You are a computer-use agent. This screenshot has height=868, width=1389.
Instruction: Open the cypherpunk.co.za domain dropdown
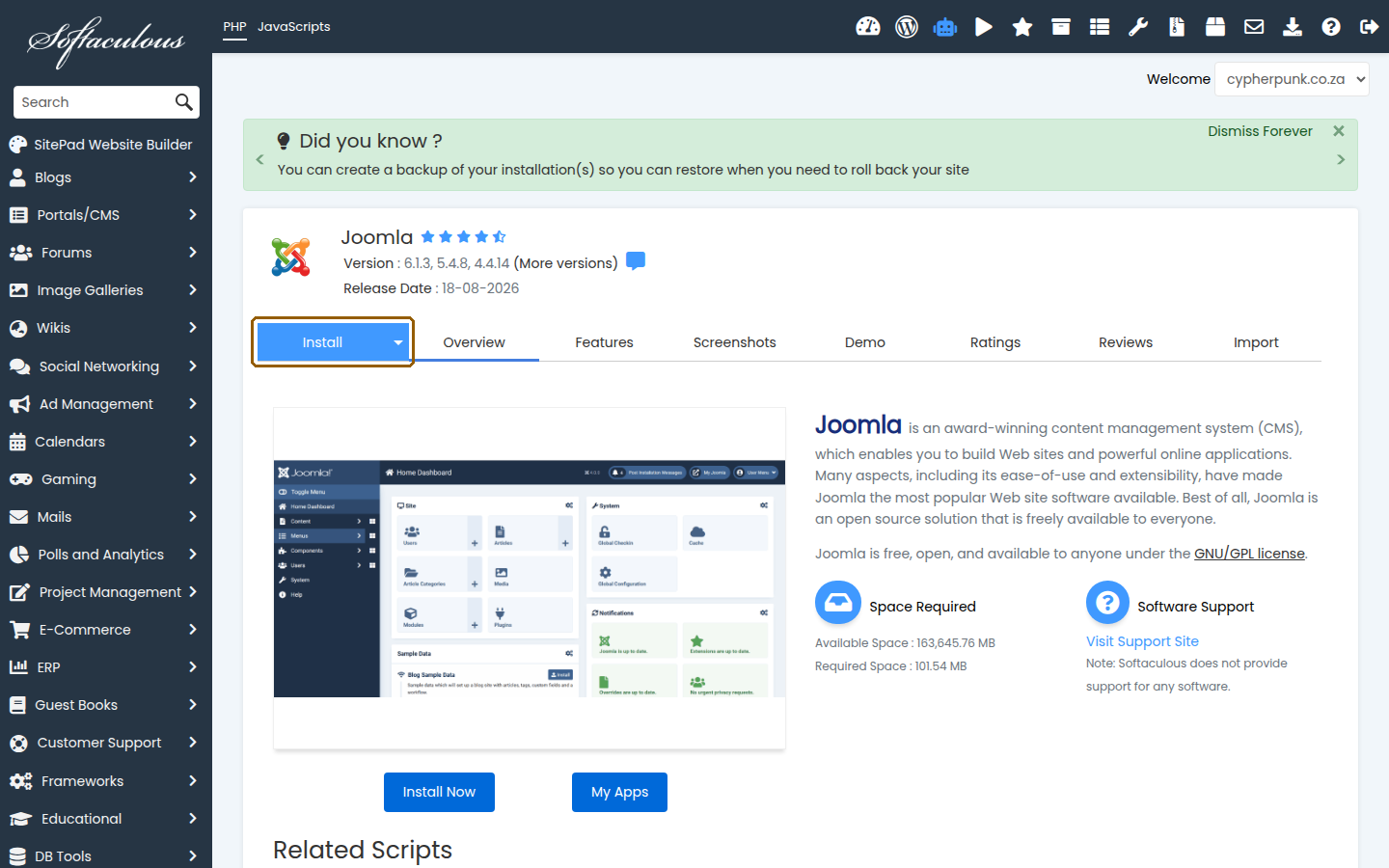coord(1292,79)
